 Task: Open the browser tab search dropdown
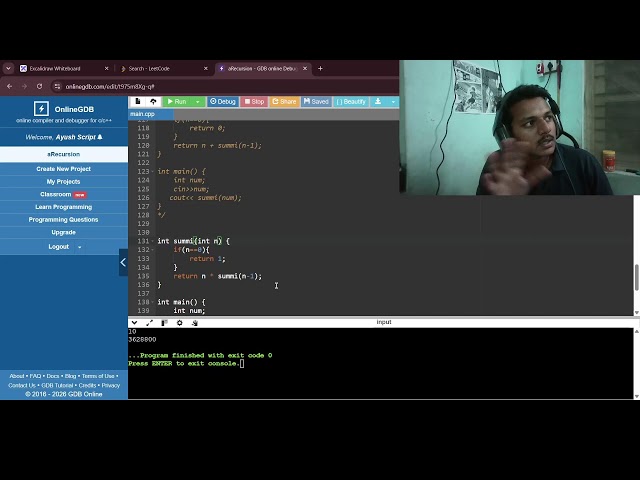pos(8,69)
